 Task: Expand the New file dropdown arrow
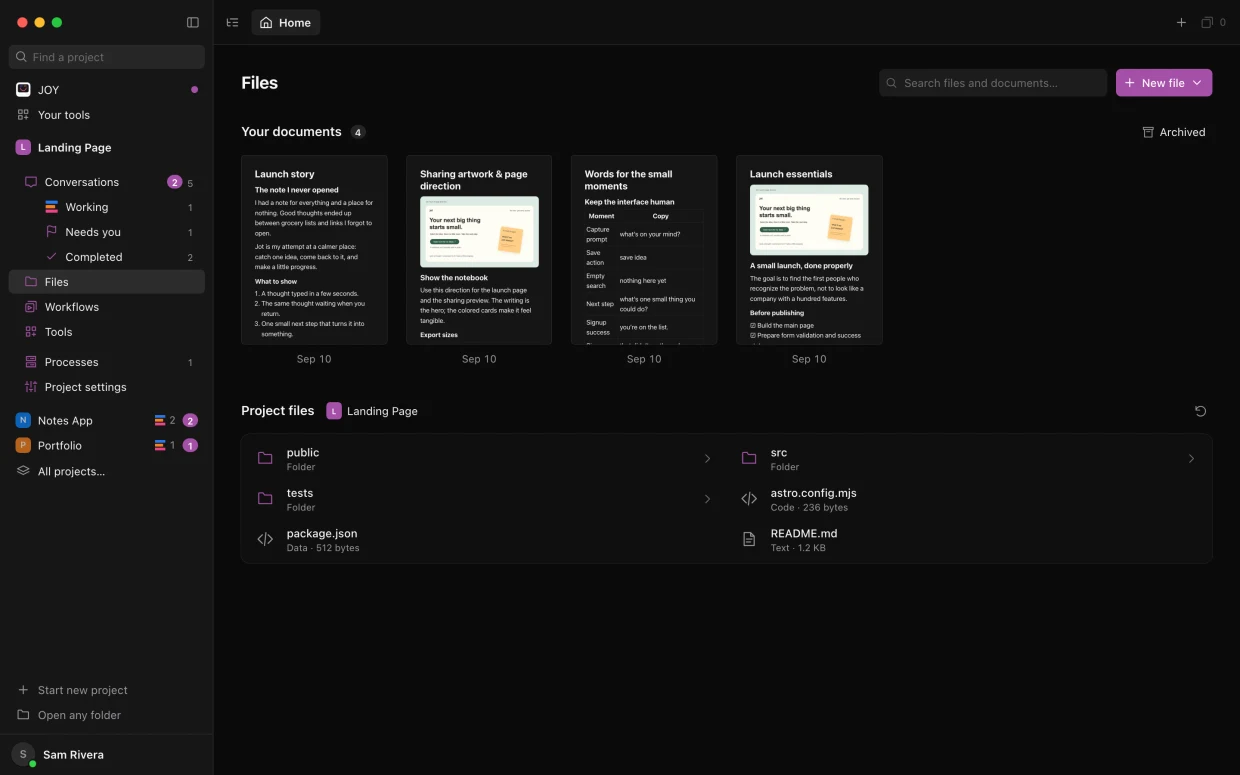click(1197, 83)
